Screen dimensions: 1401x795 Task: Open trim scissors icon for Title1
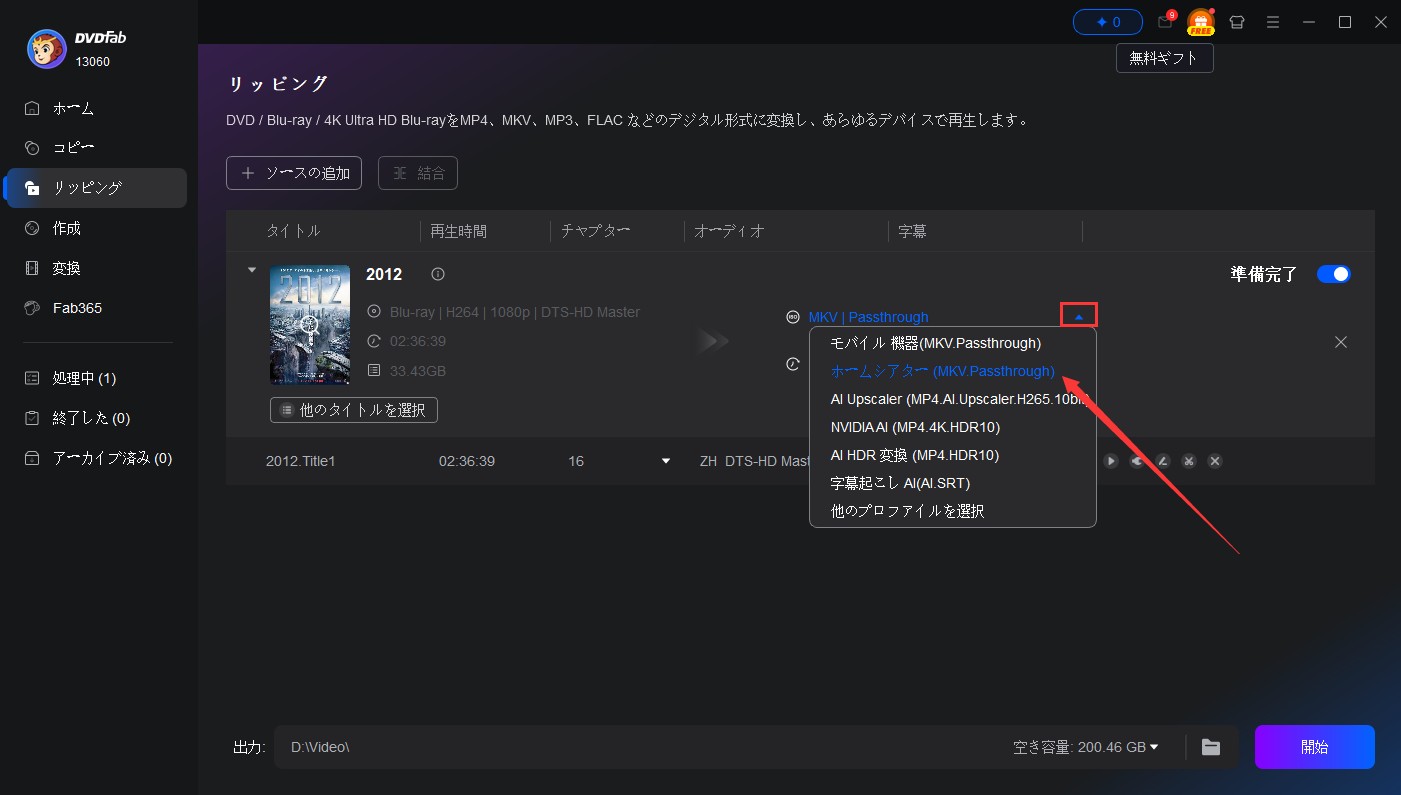pos(1189,461)
